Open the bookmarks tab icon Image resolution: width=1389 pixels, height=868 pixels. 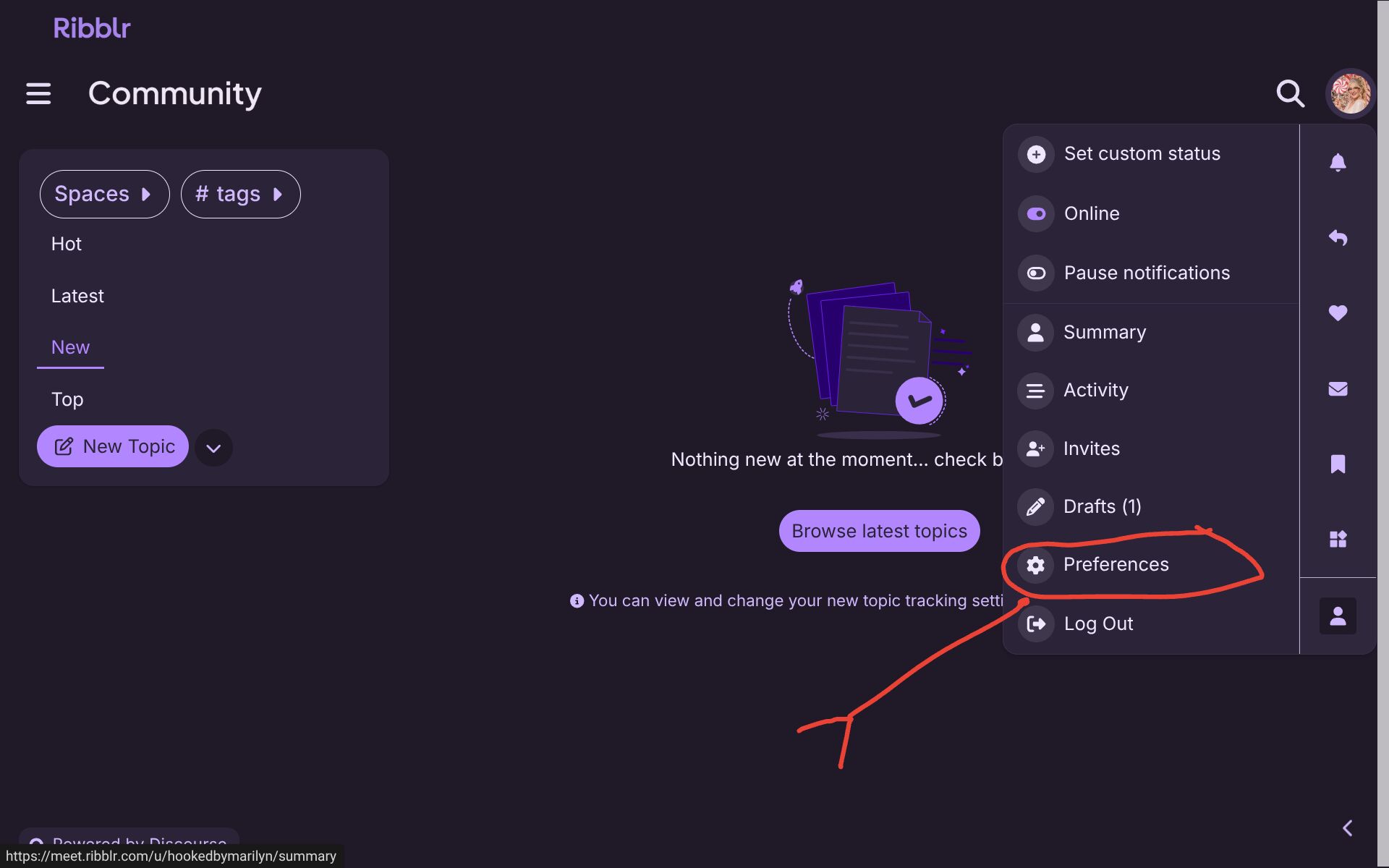click(1338, 464)
